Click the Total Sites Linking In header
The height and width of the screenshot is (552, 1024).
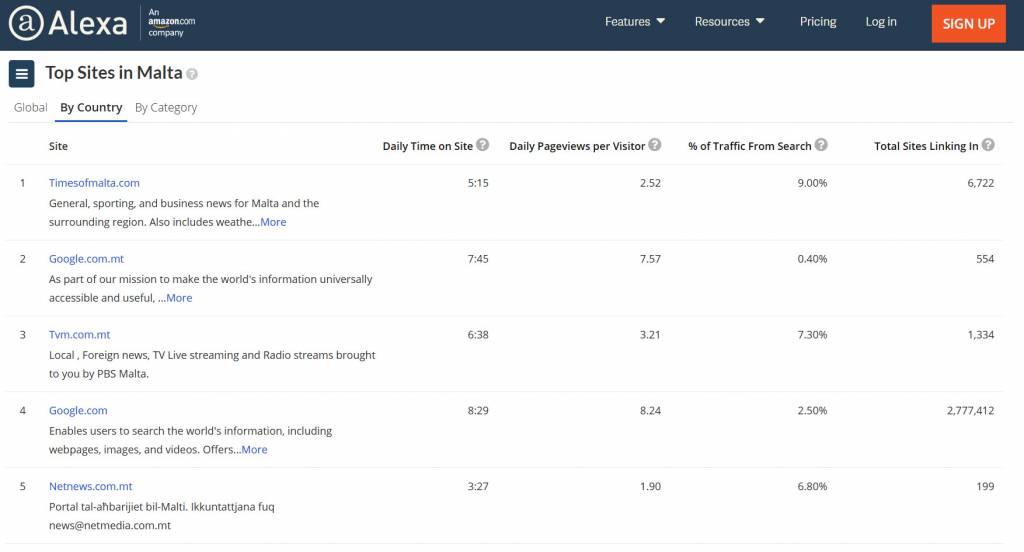[926, 146]
